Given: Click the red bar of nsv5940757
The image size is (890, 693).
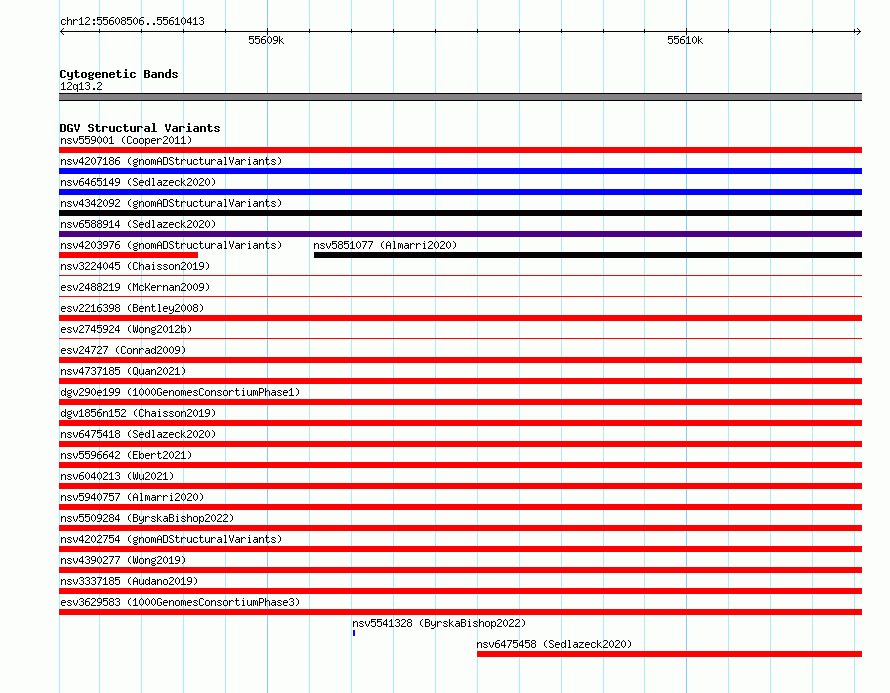Looking at the screenshot, I should click(x=460, y=507).
